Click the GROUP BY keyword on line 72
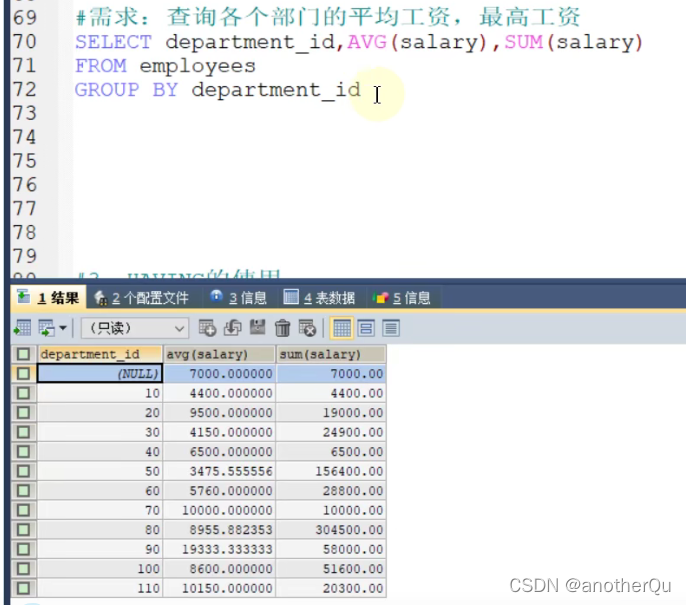Viewport: 686px width, 605px height. click(126, 90)
